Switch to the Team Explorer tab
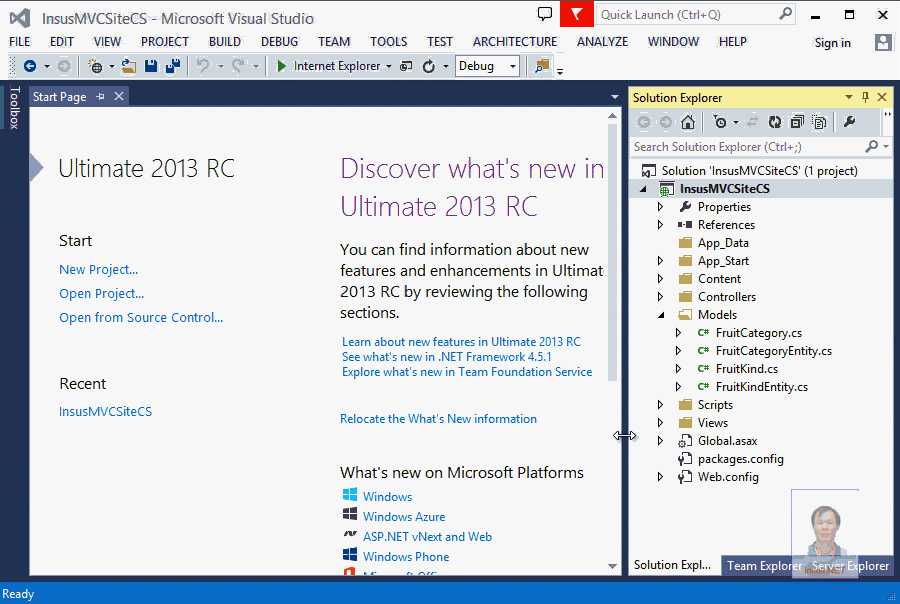The image size is (900, 604). pyautogui.click(x=763, y=566)
